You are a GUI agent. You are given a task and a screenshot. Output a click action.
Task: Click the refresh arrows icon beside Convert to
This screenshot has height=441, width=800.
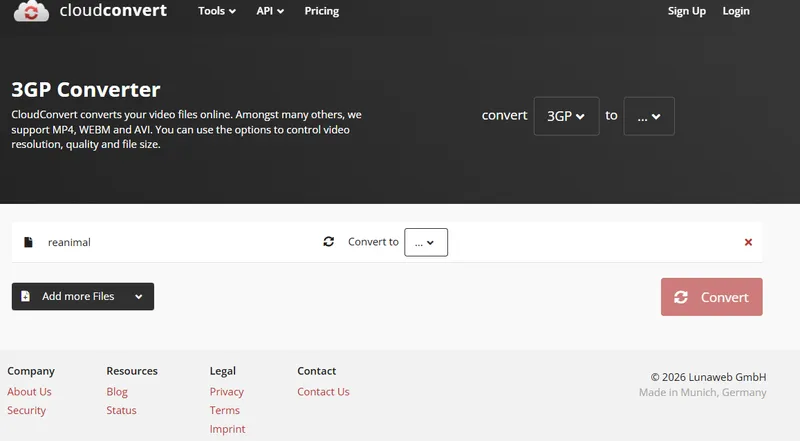click(x=329, y=241)
